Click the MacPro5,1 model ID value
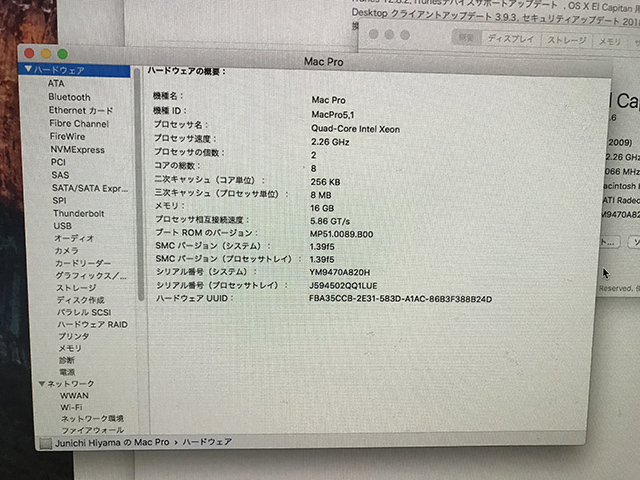Viewport: 640px width, 480px height. 333,115
